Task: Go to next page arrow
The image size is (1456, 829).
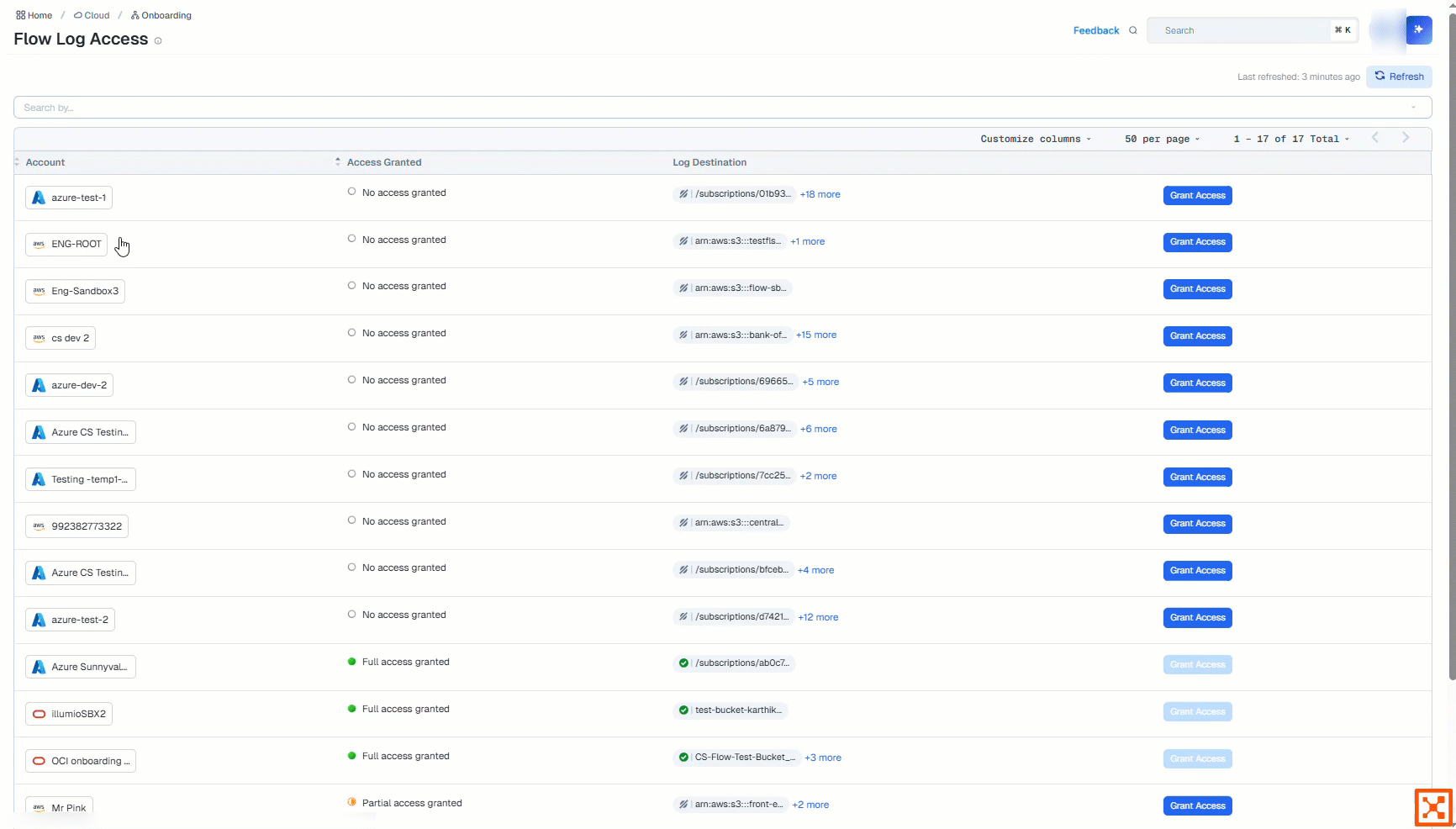Action: (1406, 138)
